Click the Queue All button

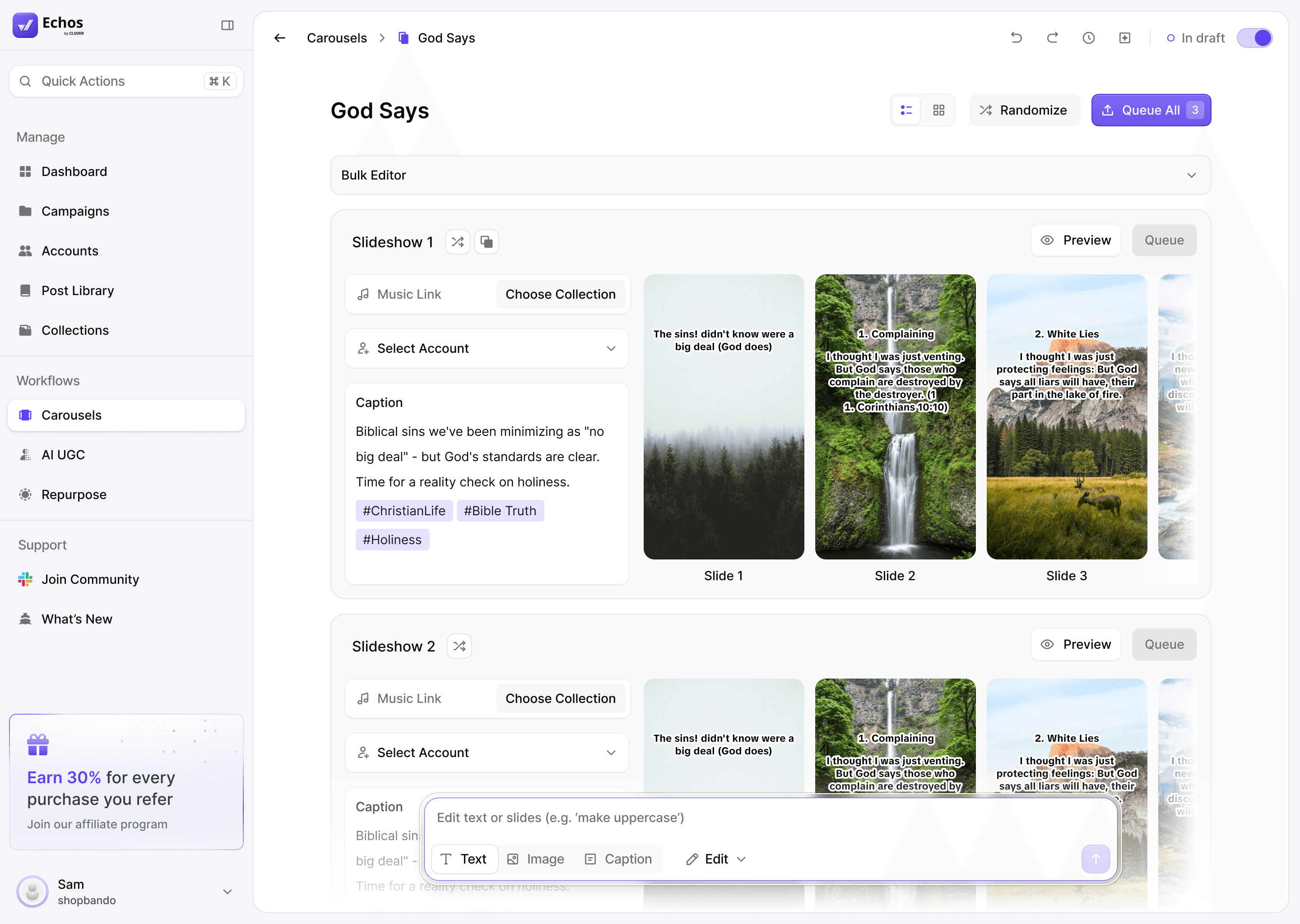pyautogui.click(x=1150, y=110)
